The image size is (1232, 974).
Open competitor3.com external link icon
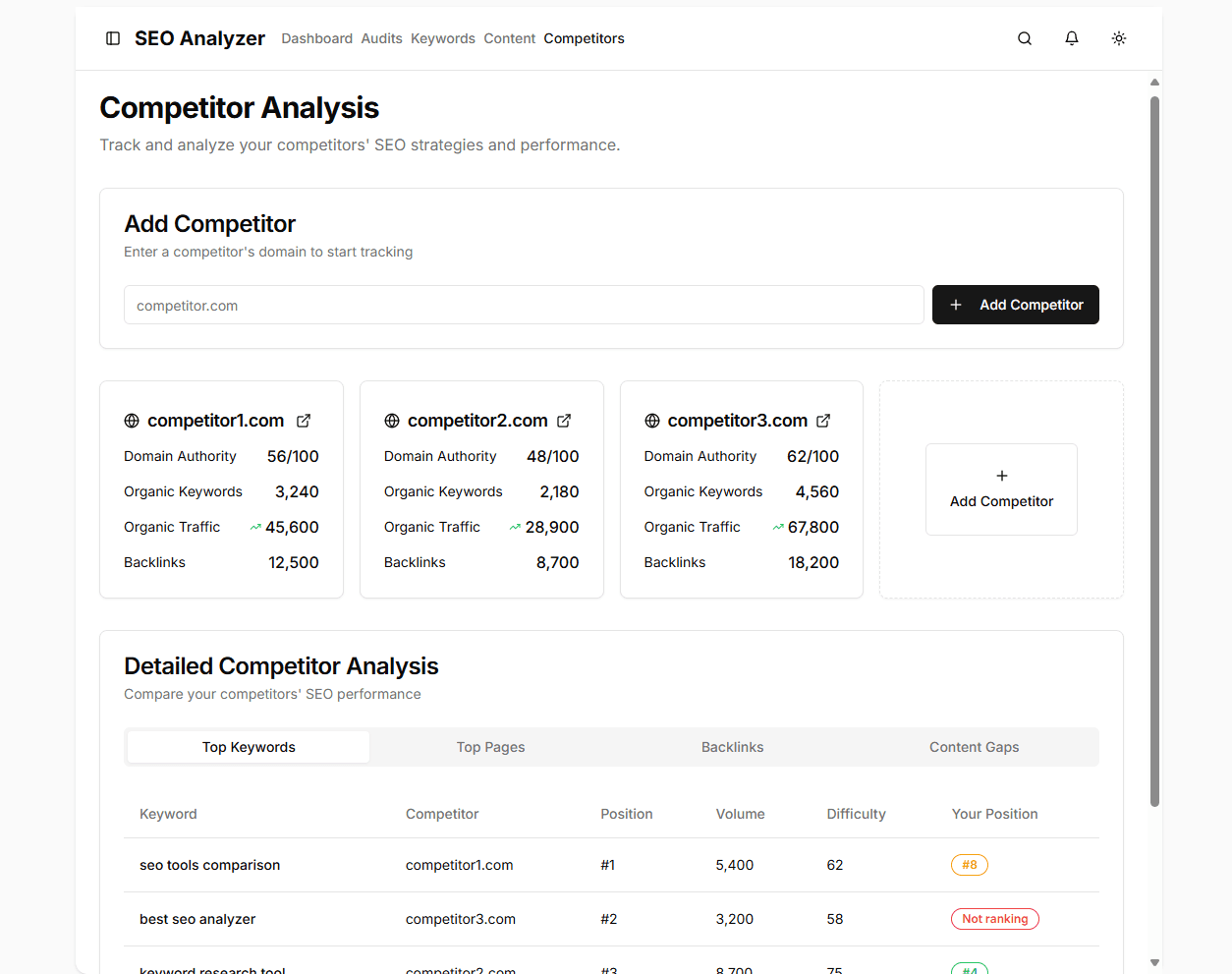point(823,421)
